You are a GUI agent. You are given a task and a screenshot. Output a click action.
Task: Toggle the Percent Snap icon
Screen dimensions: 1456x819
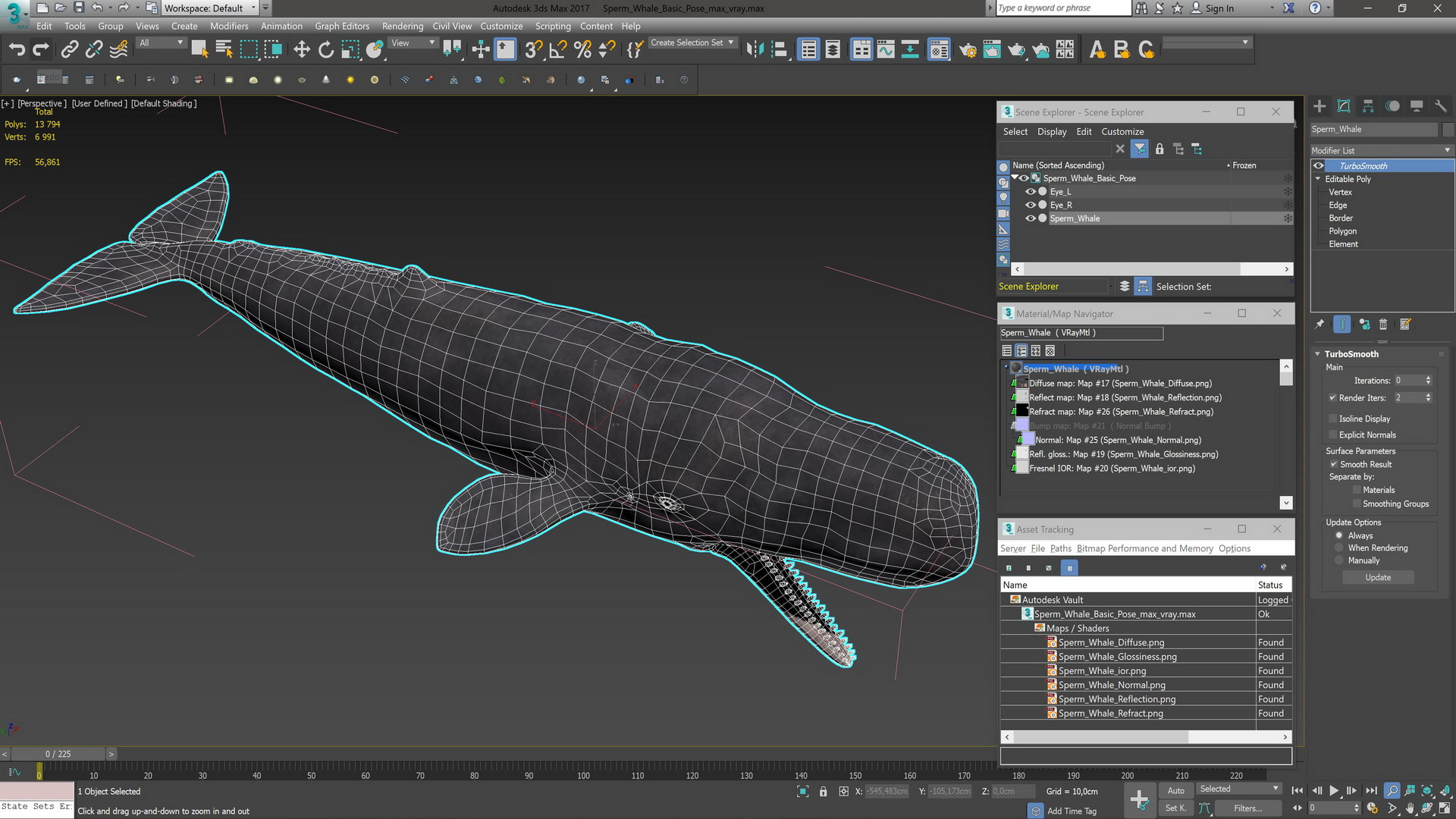(x=582, y=50)
